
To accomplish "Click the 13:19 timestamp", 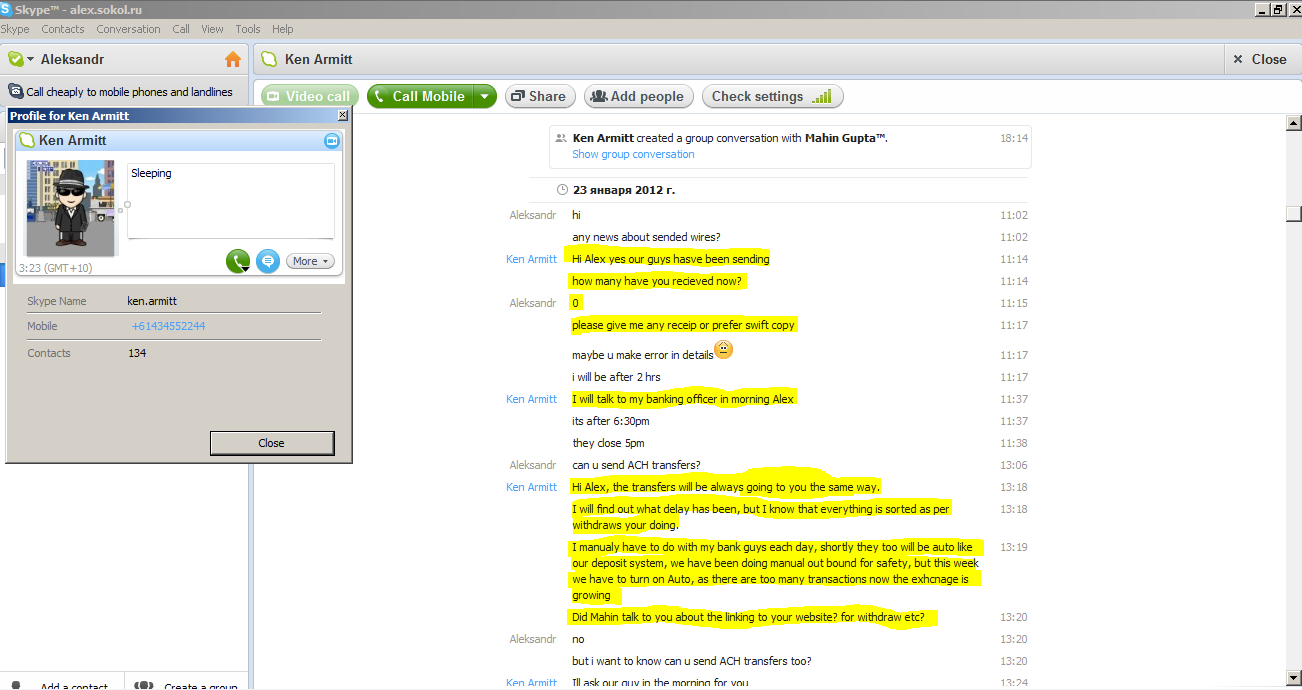I will point(1014,547).
